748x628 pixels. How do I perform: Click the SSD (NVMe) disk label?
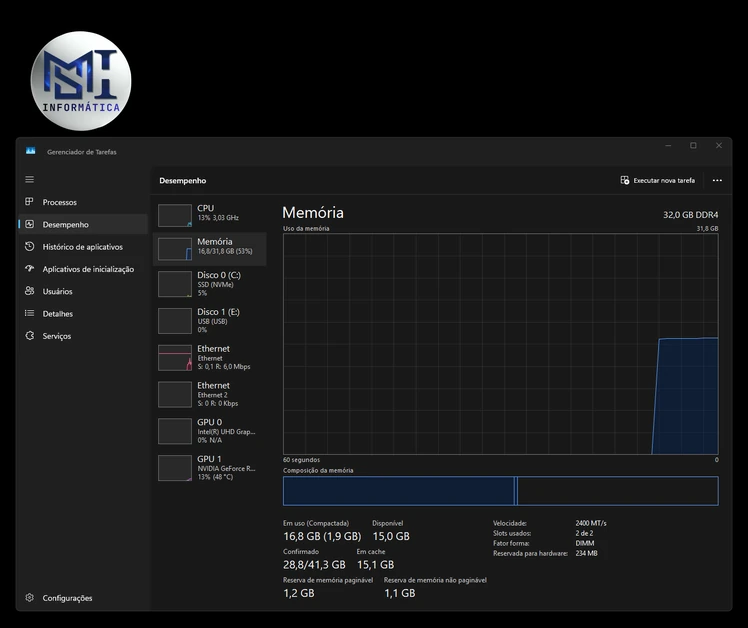216,284
